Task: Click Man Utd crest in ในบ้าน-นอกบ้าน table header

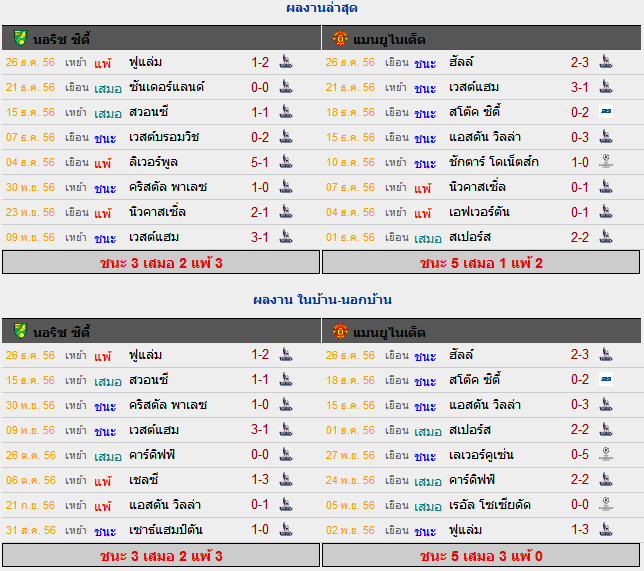Action: [340, 331]
